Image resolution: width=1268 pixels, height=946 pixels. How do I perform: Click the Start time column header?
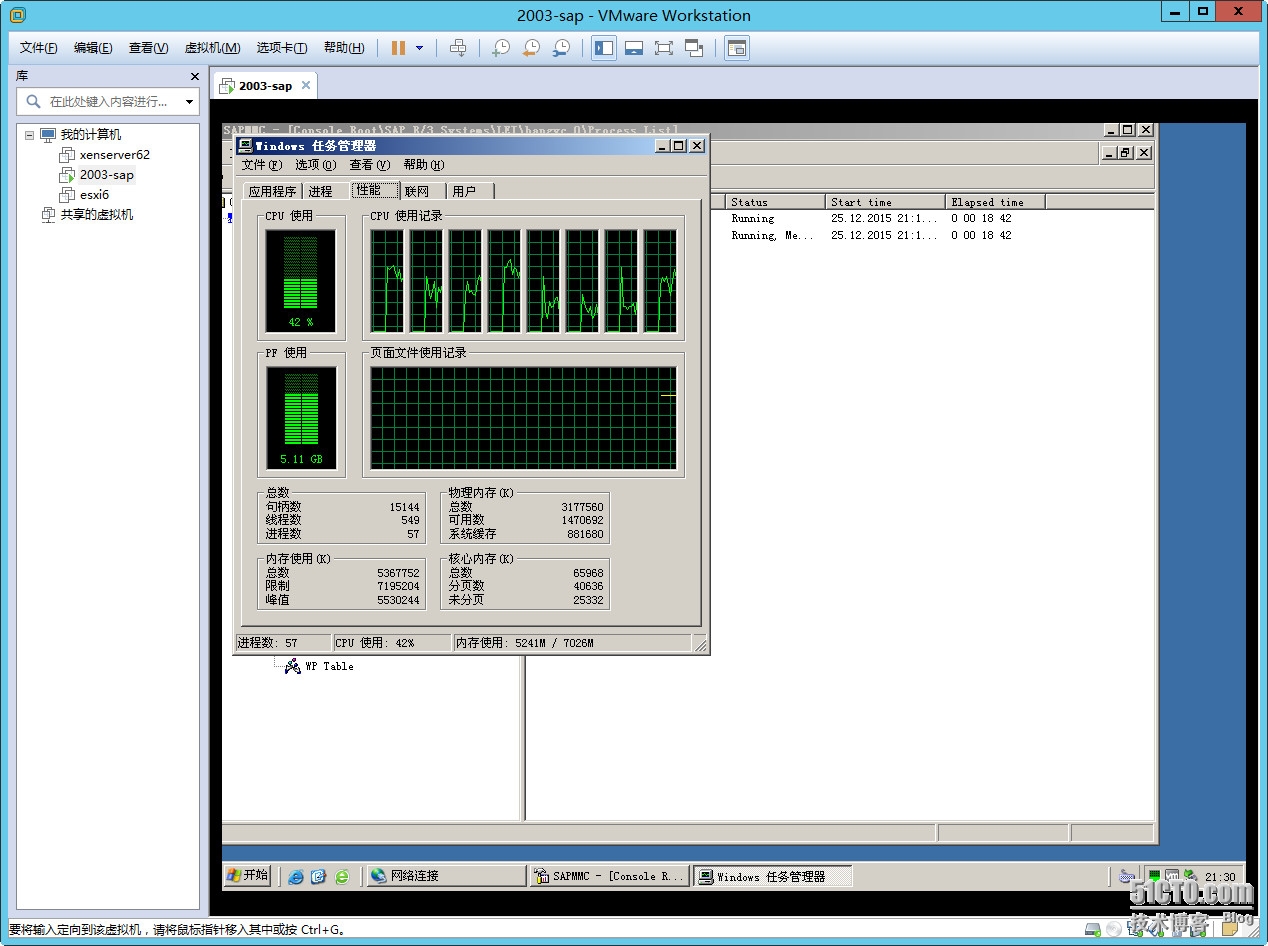[885, 202]
